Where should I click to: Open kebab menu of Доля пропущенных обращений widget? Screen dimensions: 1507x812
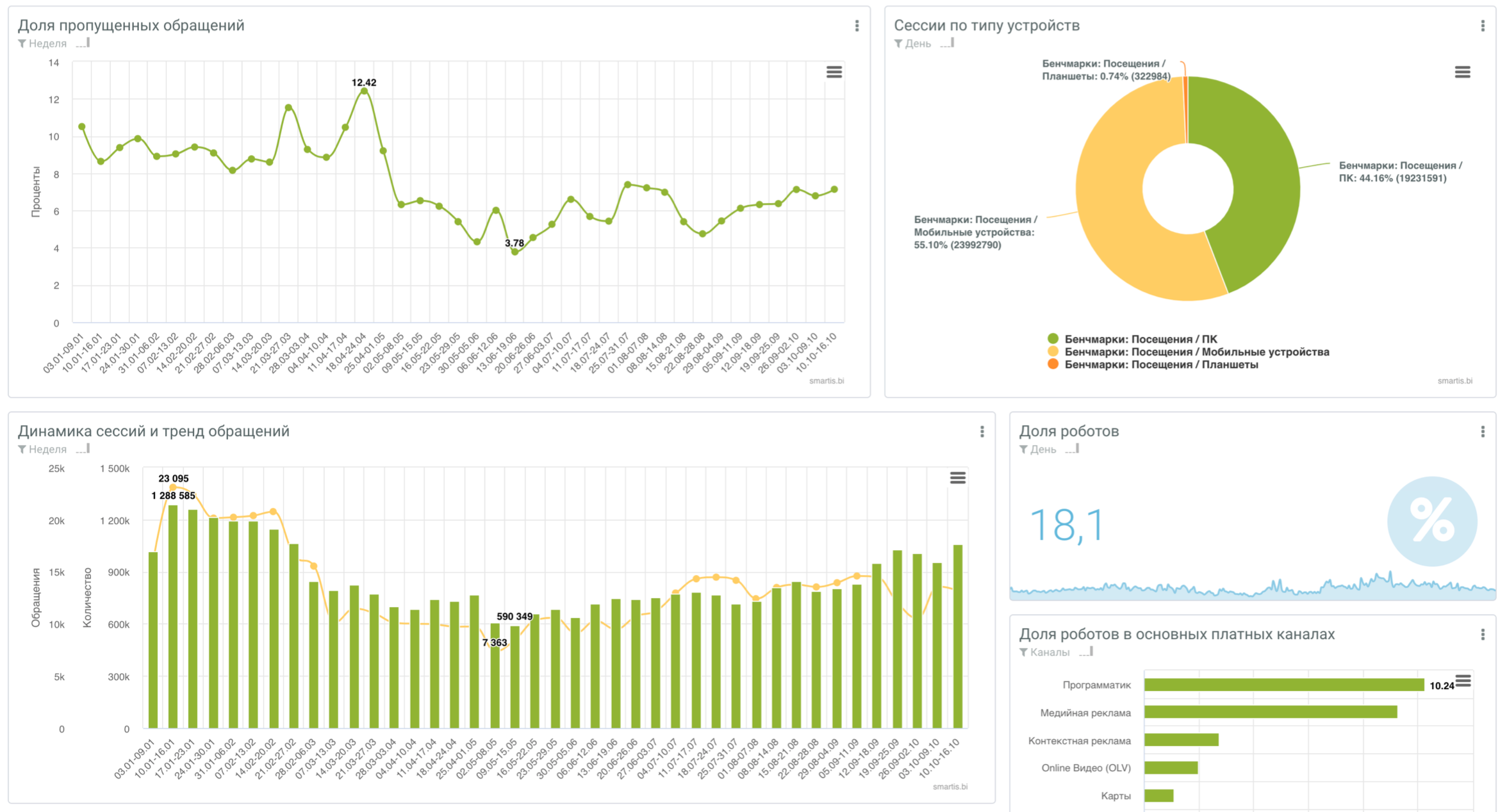pyautogui.click(x=857, y=26)
